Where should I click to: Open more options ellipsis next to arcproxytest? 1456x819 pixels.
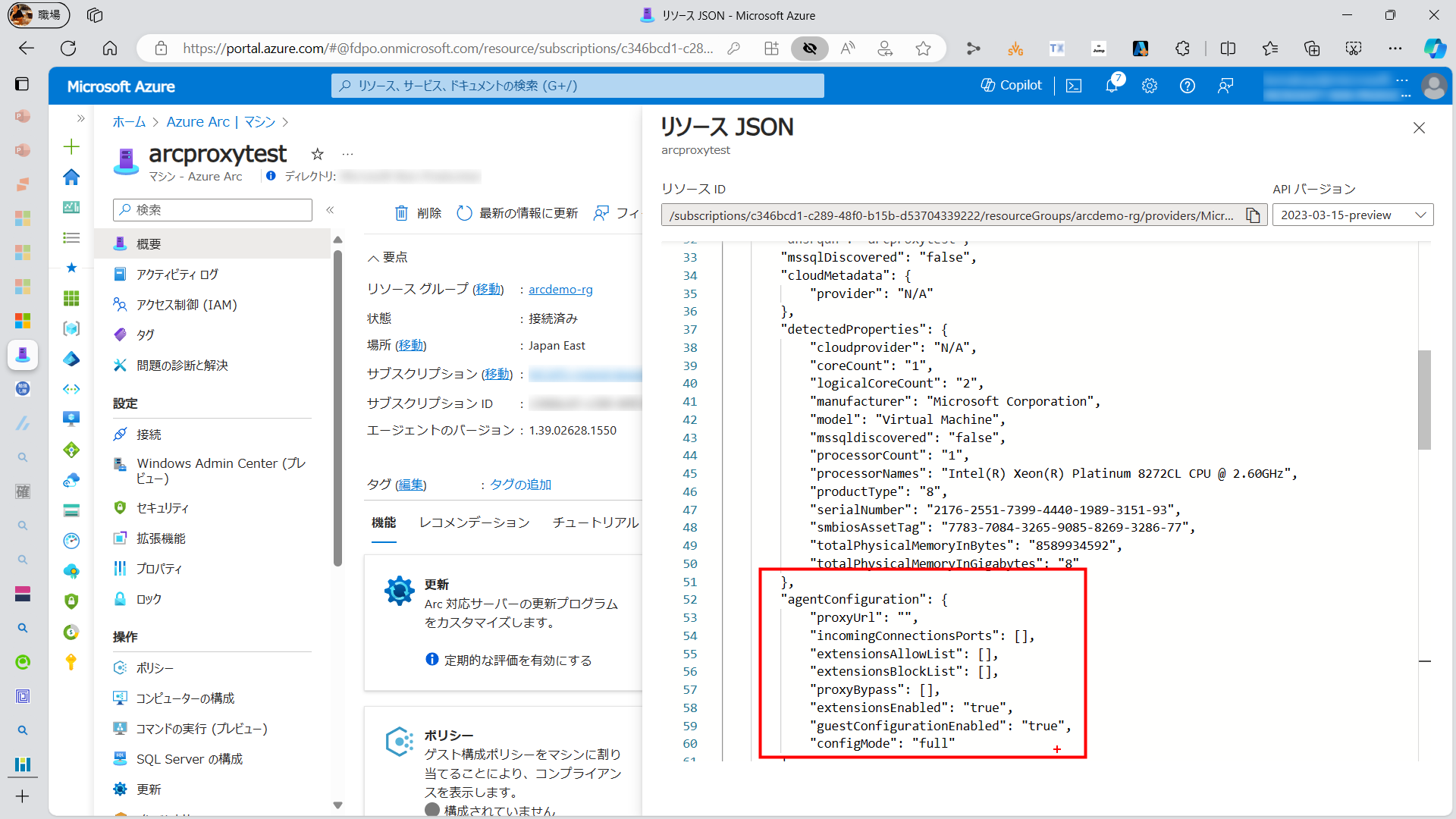(347, 154)
